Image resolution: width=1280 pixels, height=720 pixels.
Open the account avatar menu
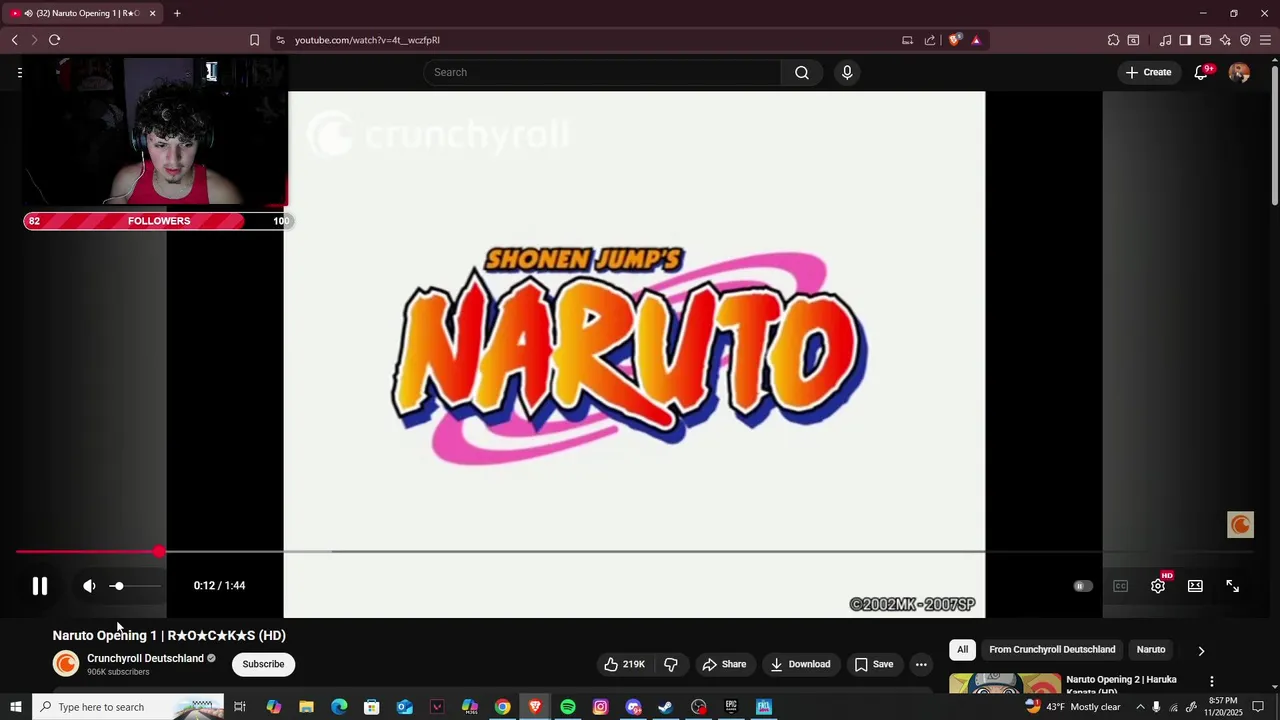(1239, 72)
